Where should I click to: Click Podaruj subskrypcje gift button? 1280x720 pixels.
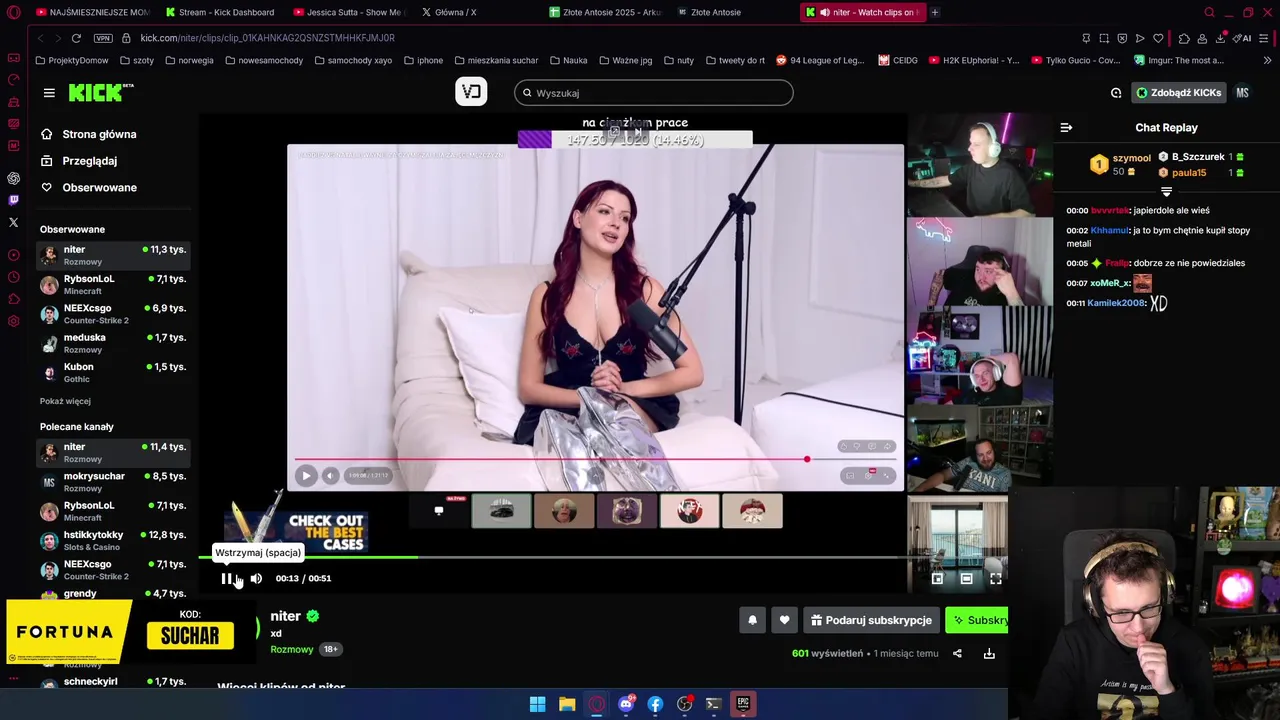pyautogui.click(x=871, y=620)
